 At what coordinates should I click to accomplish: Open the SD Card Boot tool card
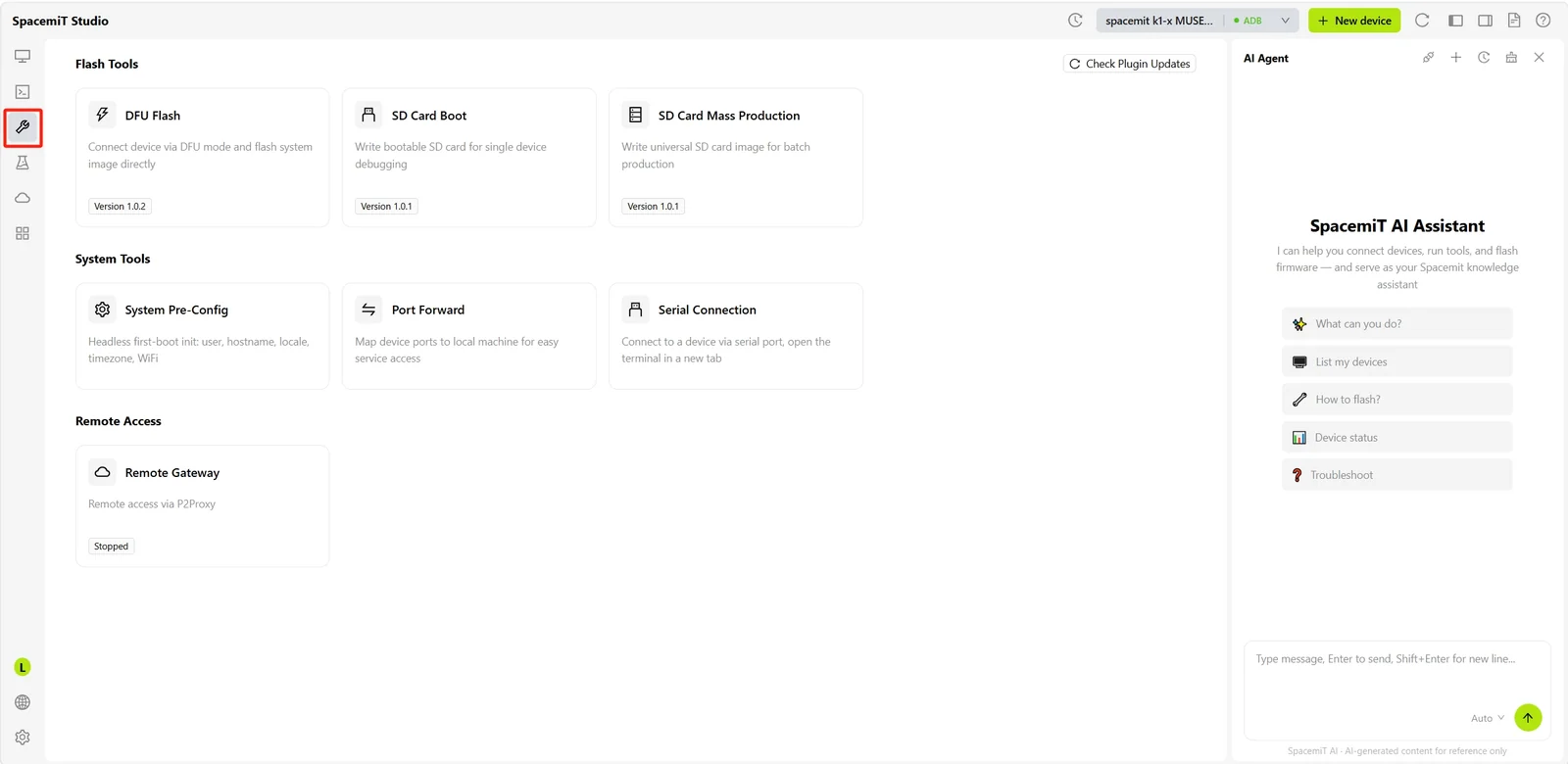[469, 158]
